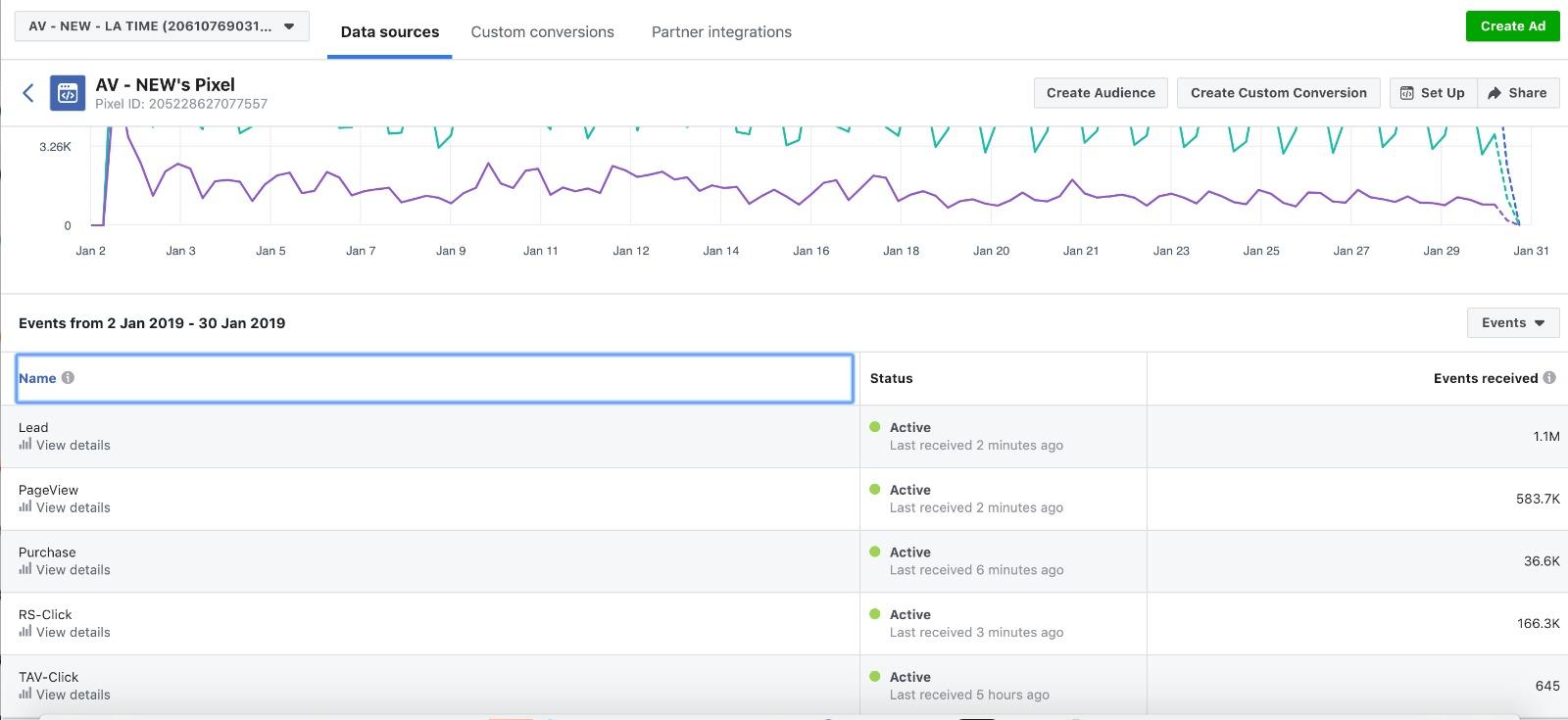Open the Partner integrations tab
Image resolution: width=1568 pixels, height=720 pixels.
click(721, 31)
